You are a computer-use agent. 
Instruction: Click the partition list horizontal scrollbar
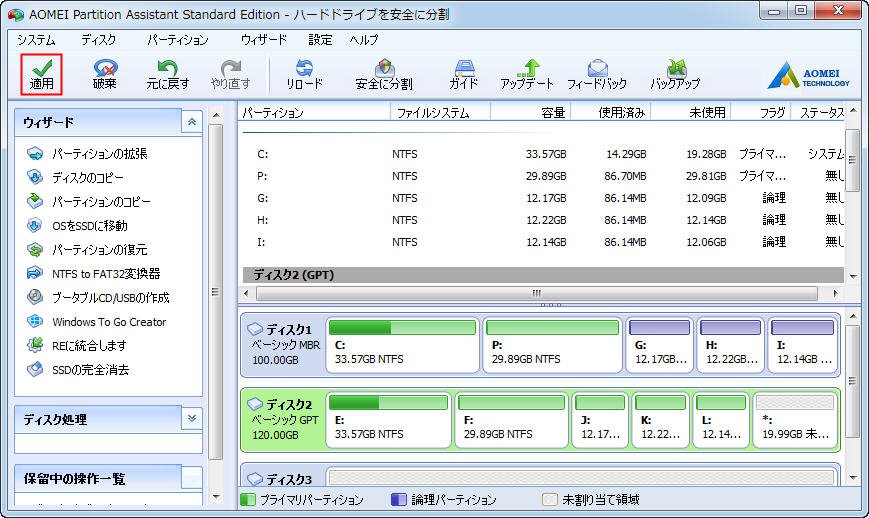click(536, 293)
